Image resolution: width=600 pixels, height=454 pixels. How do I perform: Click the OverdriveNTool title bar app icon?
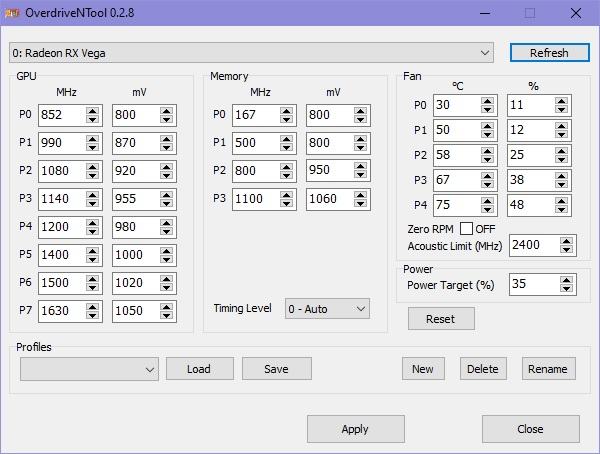coord(12,13)
